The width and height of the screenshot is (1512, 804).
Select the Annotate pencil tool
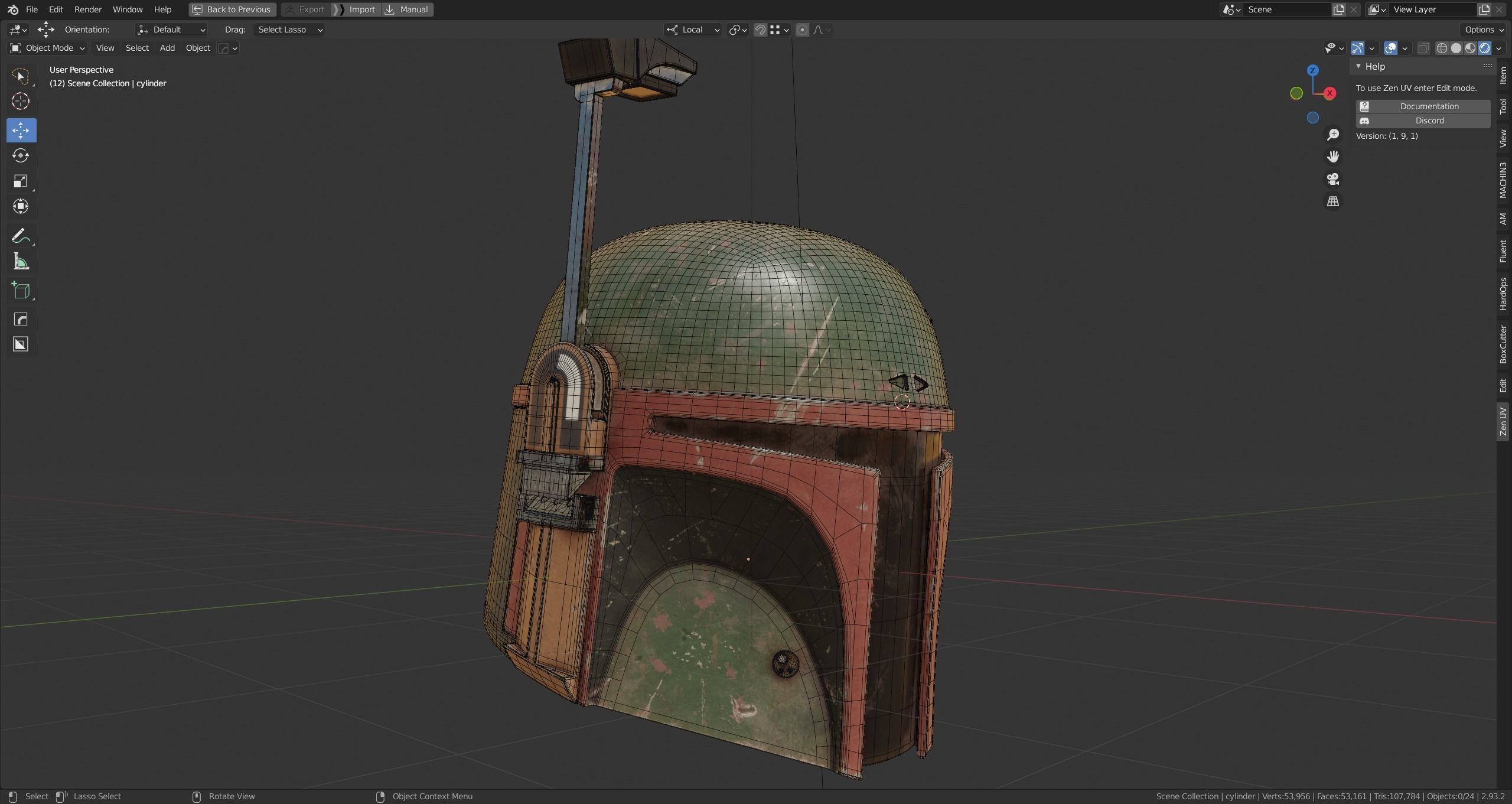click(x=21, y=236)
